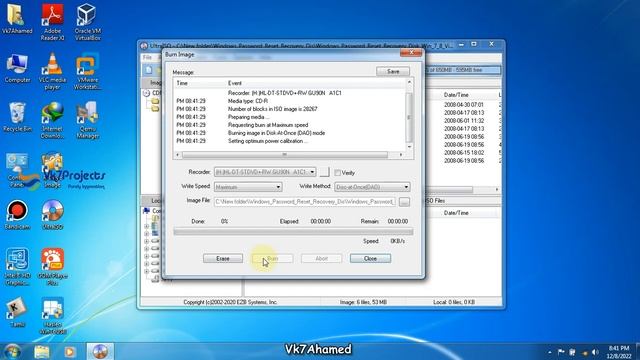Open the Vk7Ahamed folder desktop icon

tap(17, 19)
